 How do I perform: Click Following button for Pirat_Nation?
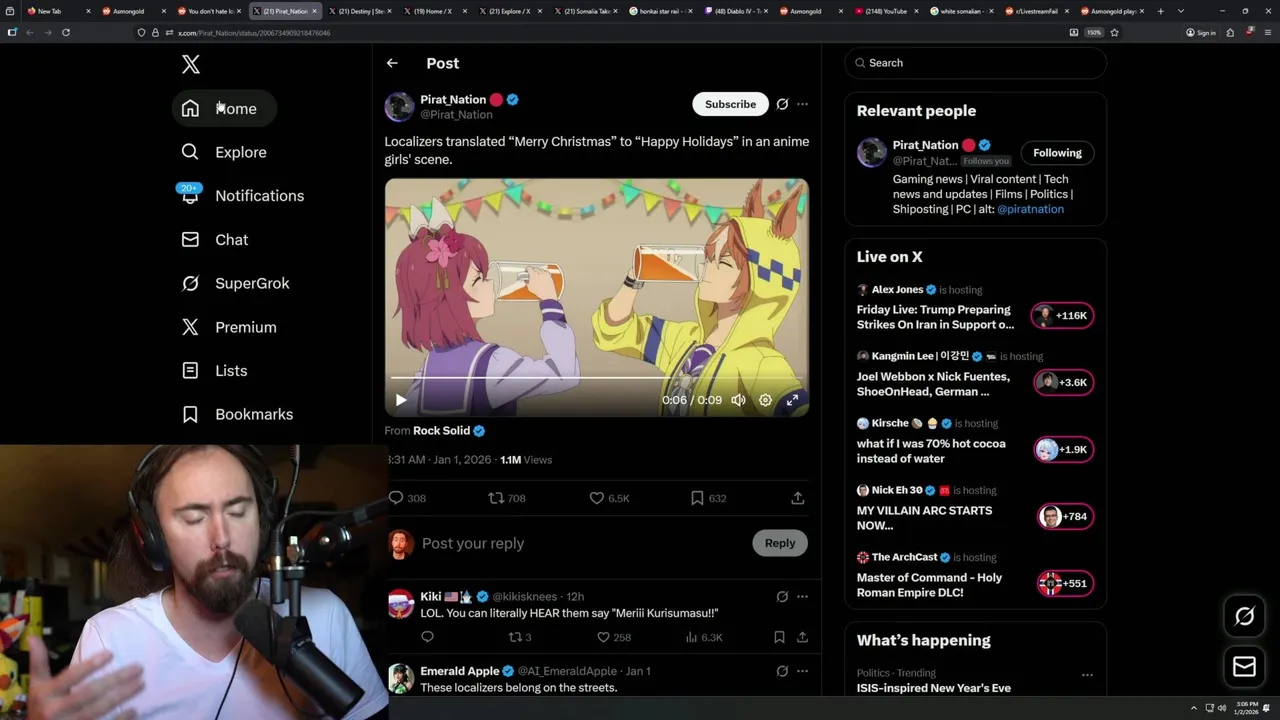[1057, 153]
